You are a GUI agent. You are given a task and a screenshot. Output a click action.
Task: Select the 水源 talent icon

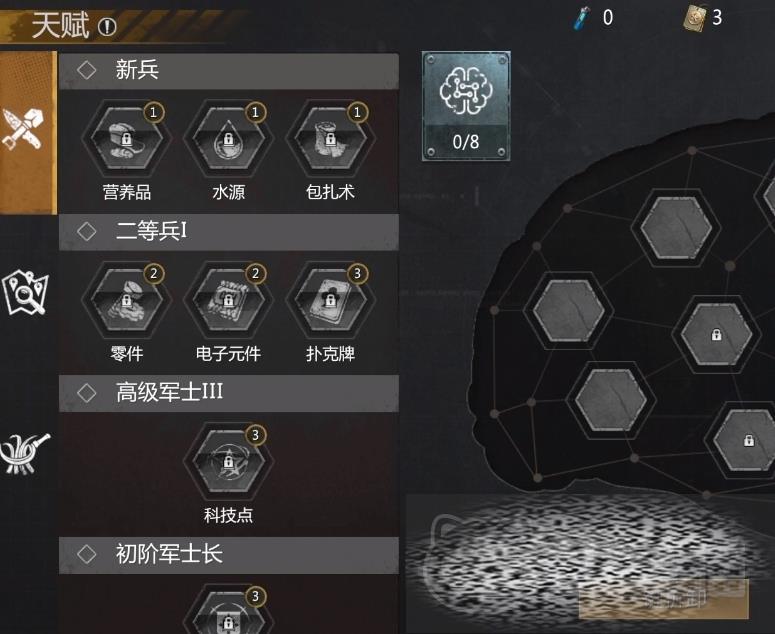228,138
